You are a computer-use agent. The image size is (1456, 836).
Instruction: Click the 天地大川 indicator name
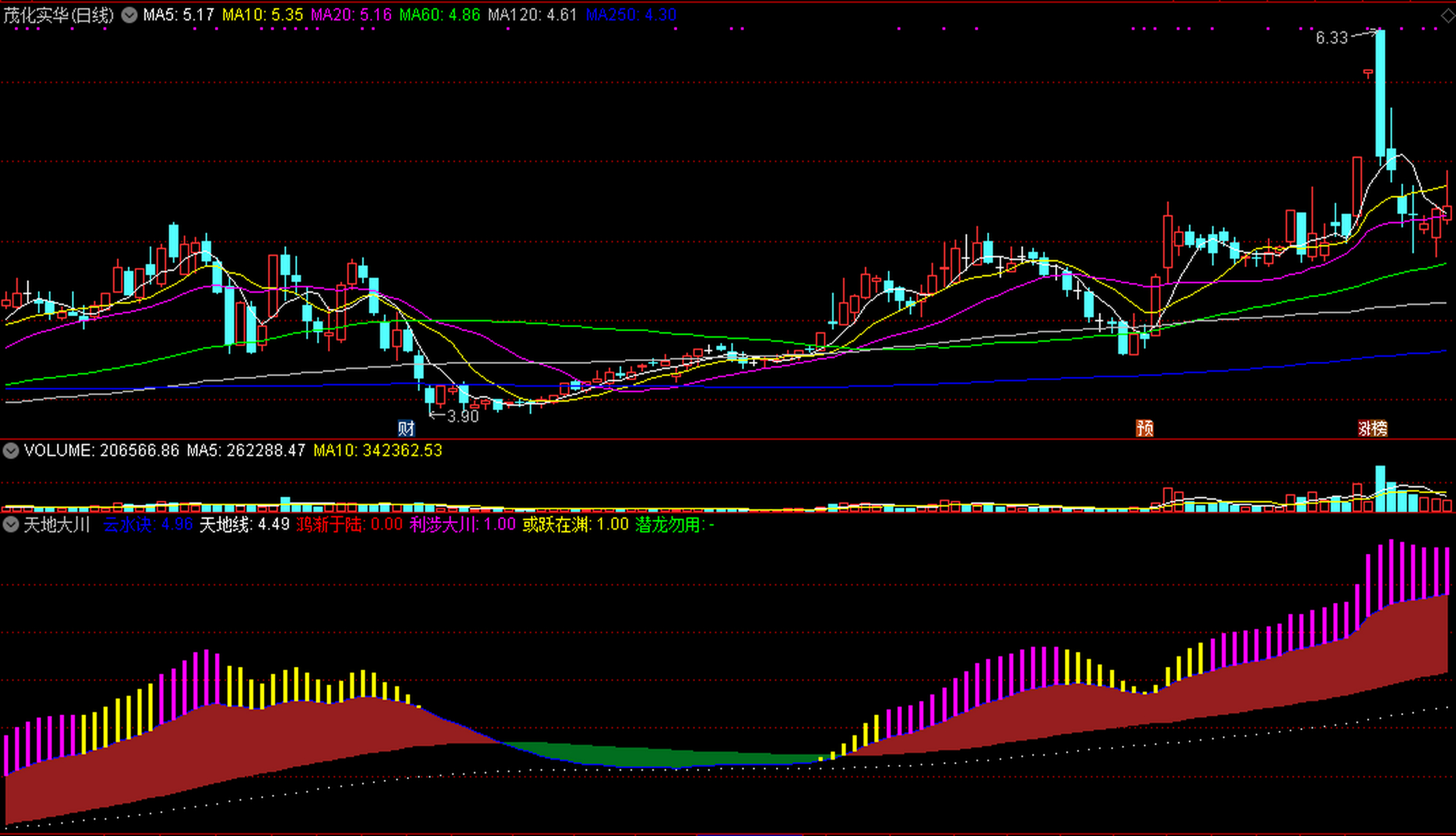click(57, 524)
